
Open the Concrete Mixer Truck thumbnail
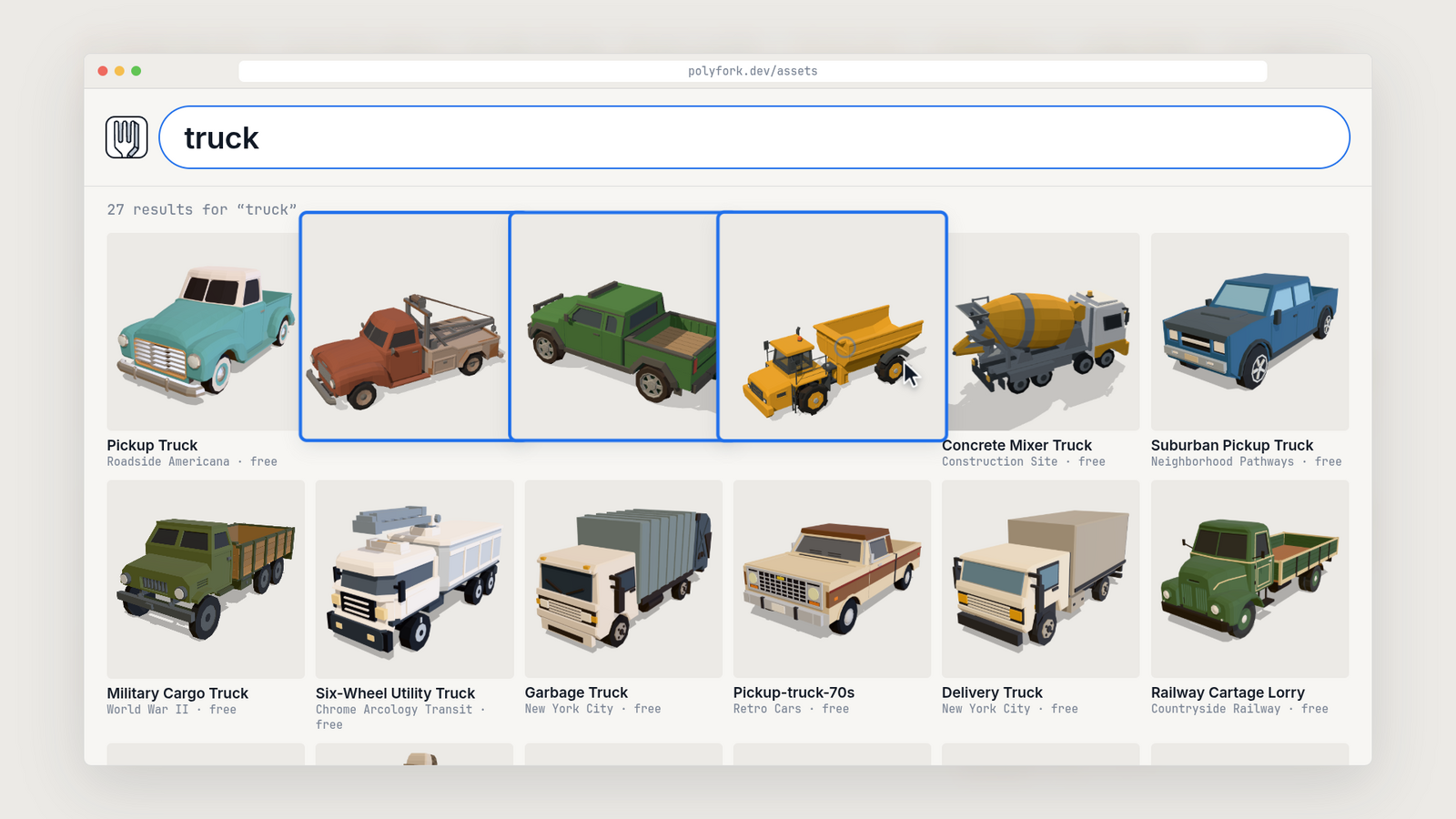1044,331
